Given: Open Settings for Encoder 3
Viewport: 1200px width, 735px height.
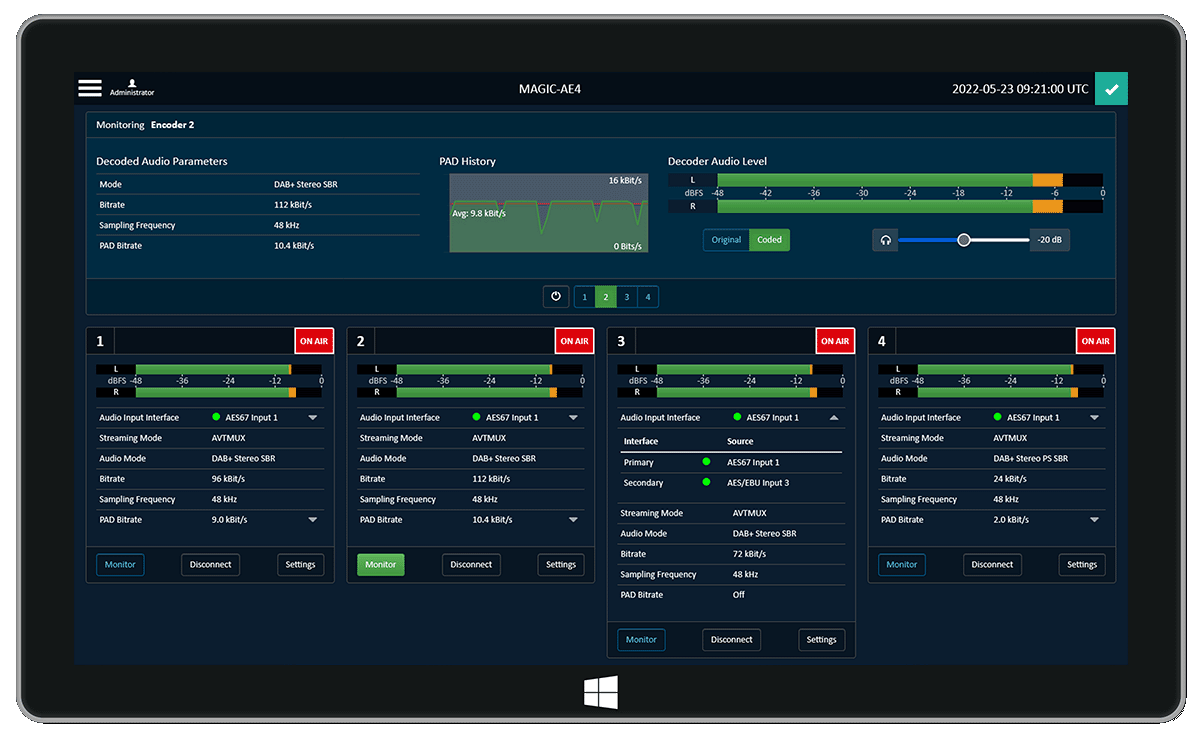Looking at the screenshot, I should pos(821,640).
